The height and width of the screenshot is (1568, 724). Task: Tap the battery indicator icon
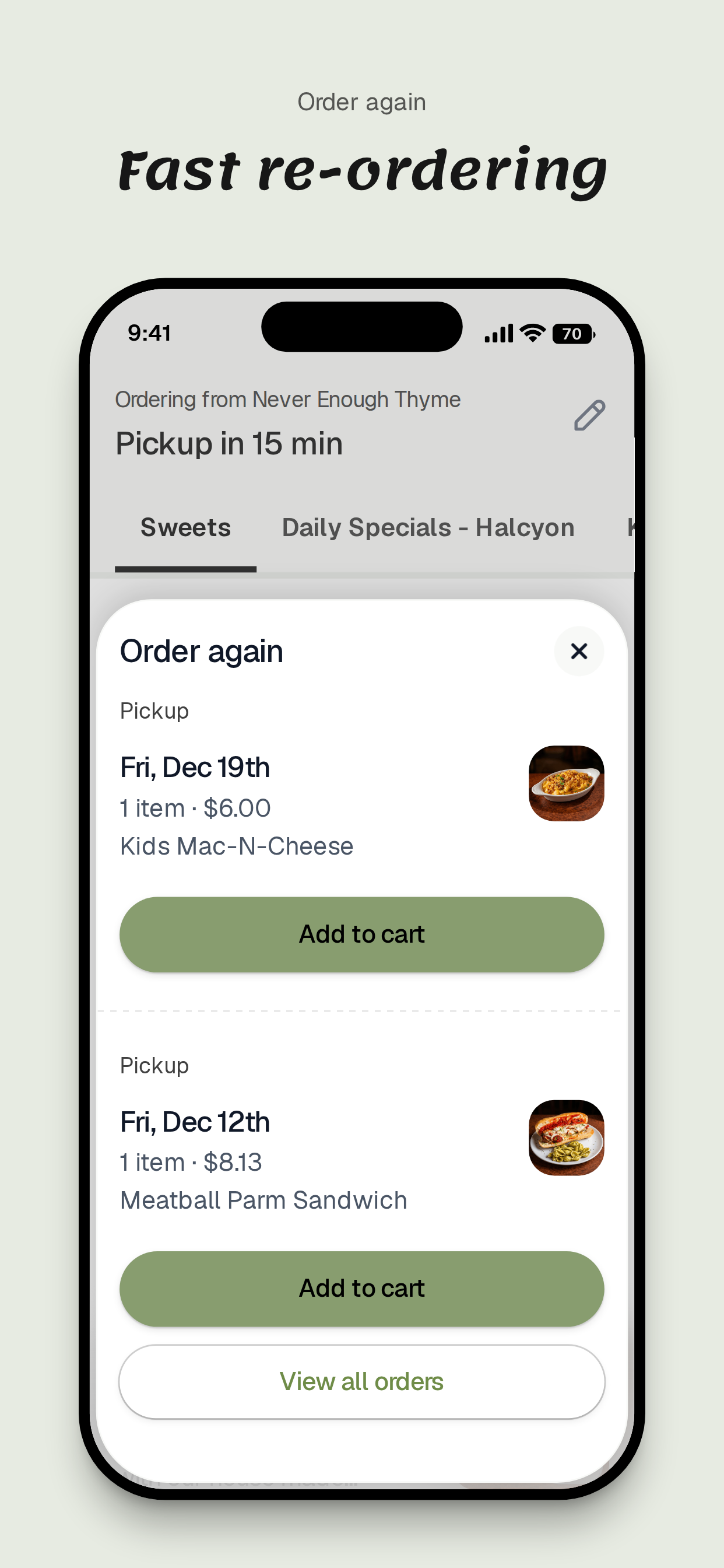pos(573,334)
